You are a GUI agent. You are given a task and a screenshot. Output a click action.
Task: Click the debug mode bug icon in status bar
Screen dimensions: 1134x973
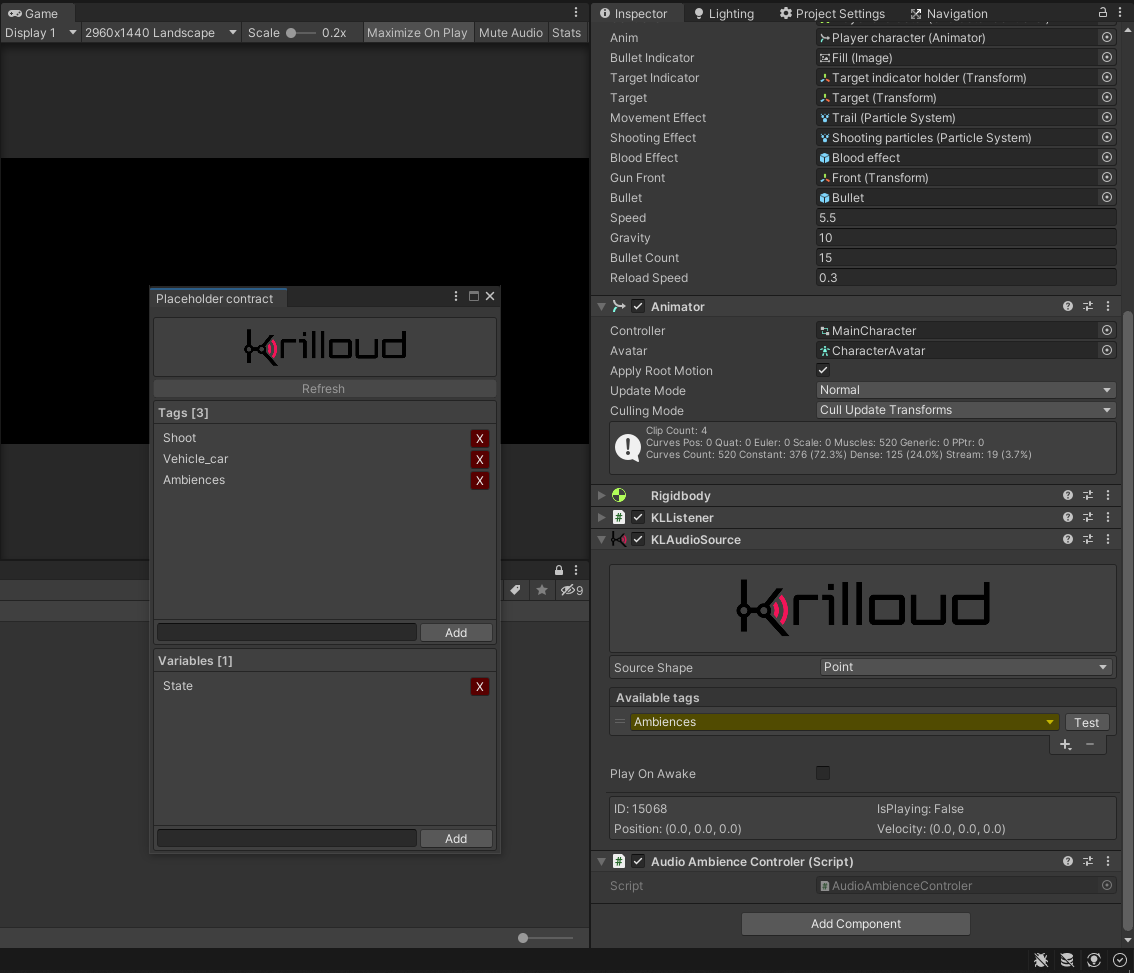pos(1041,960)
